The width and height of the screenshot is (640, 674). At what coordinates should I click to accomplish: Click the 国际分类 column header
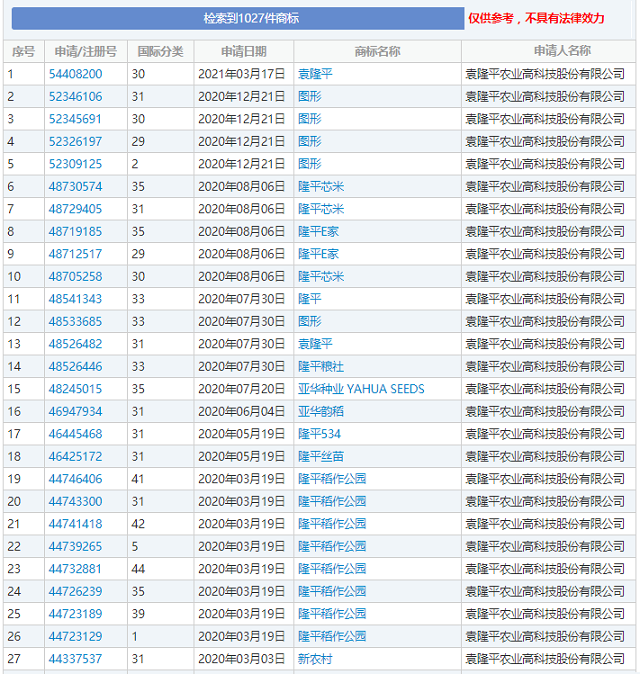(160, 52)
